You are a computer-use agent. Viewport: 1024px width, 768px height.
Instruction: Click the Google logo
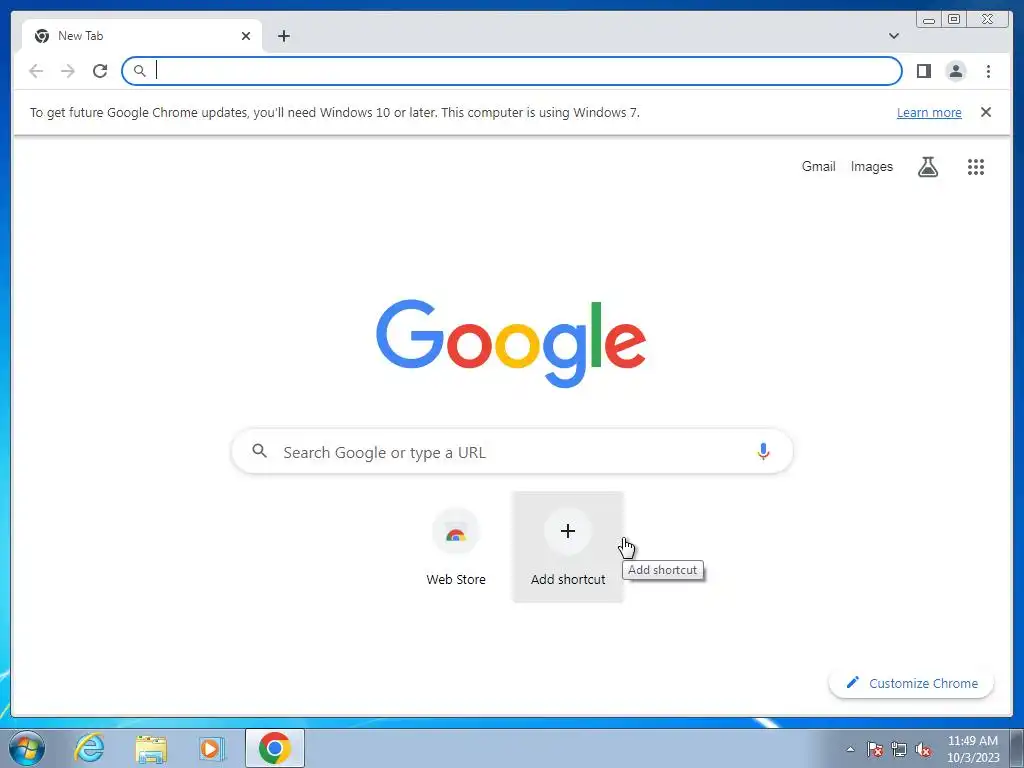point(511,344)
